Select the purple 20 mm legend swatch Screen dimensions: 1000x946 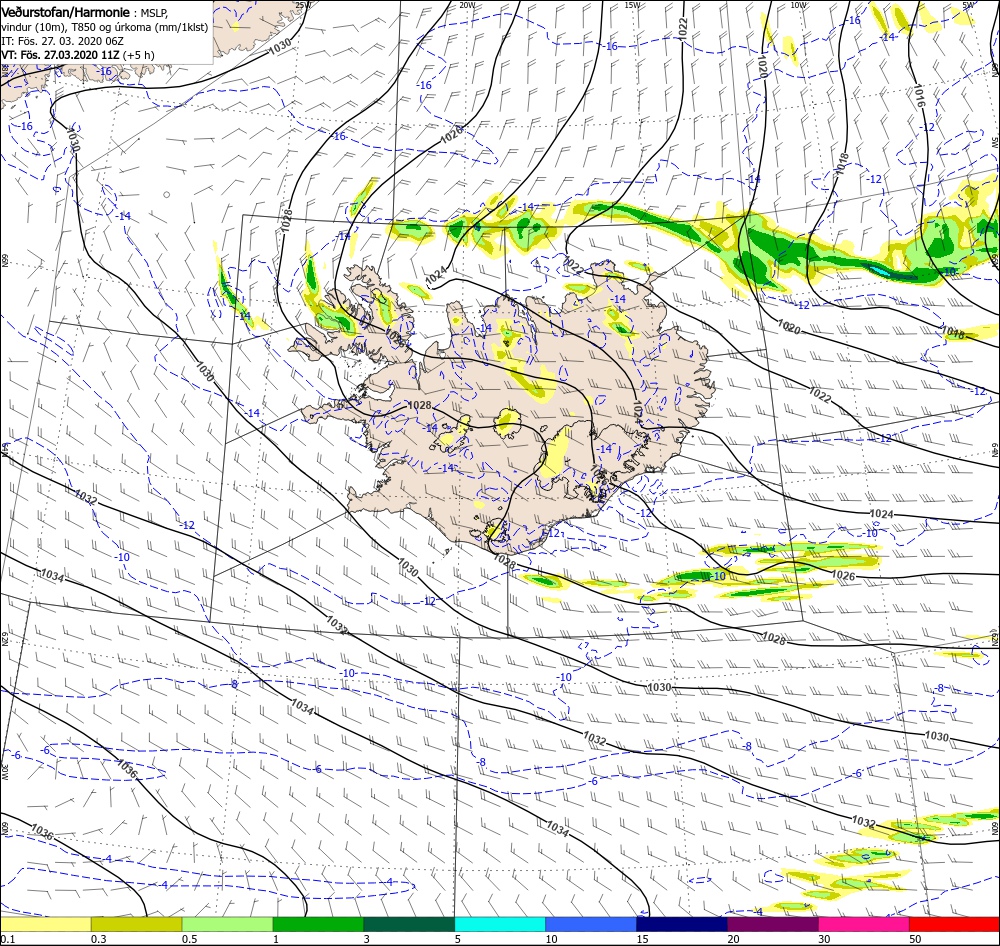tap(772, 924)
